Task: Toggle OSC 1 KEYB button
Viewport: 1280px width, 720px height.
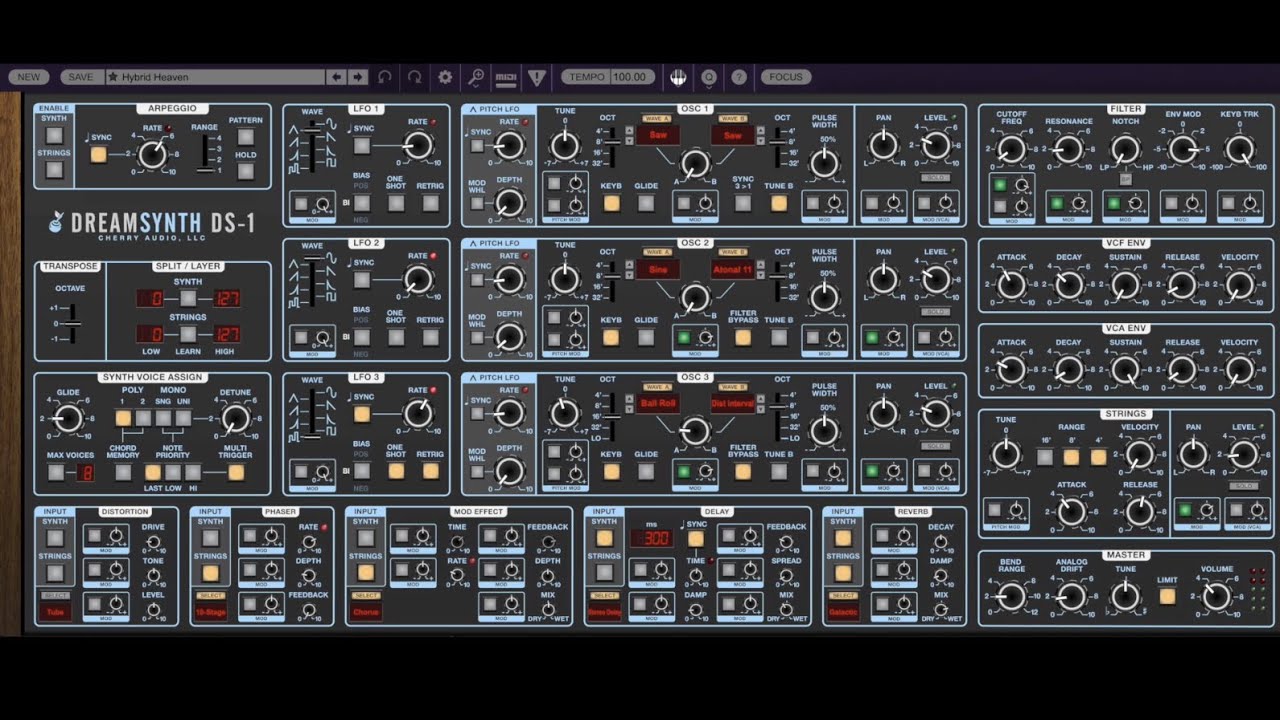Action: (610, 203)
